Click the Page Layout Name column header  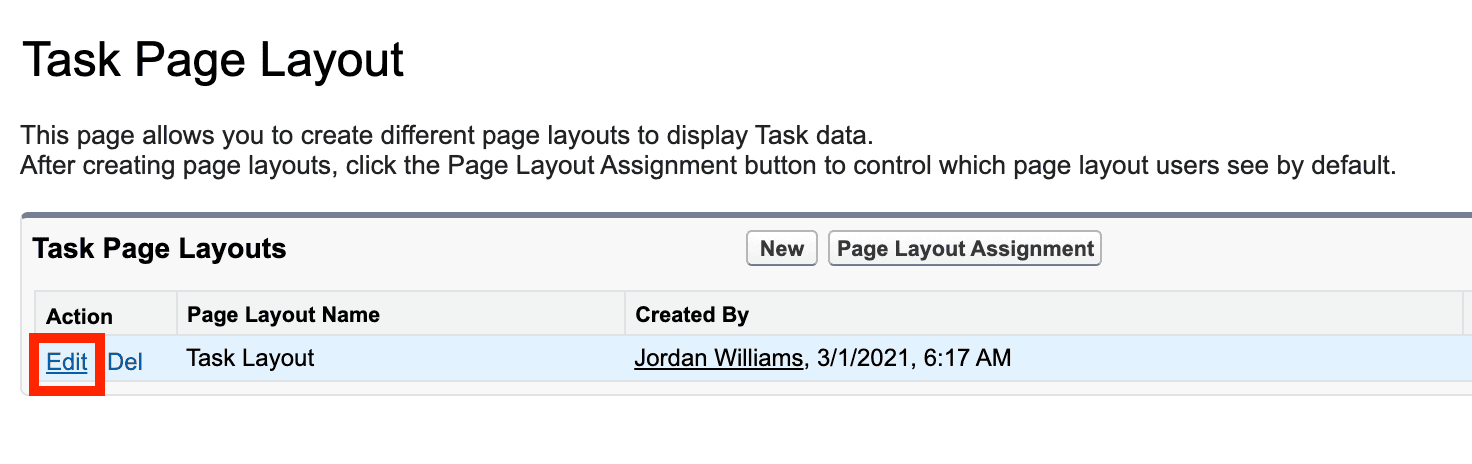[284, 315]
